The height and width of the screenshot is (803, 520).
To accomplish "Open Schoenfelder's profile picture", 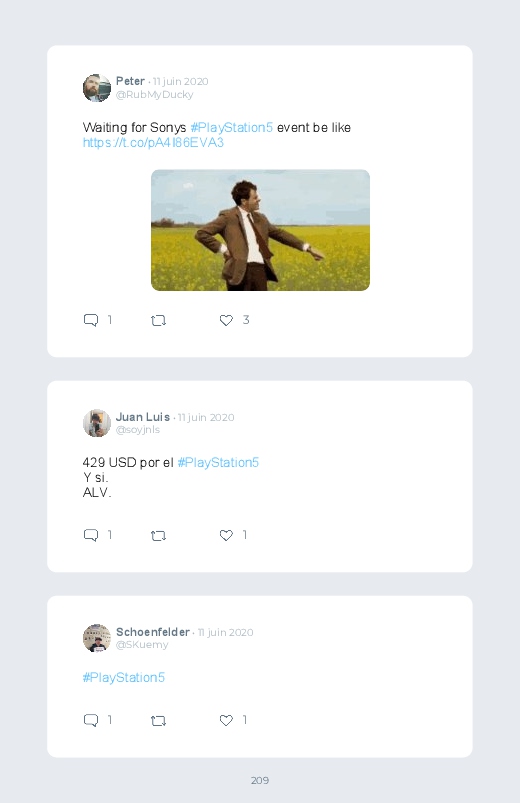I will pyautogui.click(x=97, y=638).
